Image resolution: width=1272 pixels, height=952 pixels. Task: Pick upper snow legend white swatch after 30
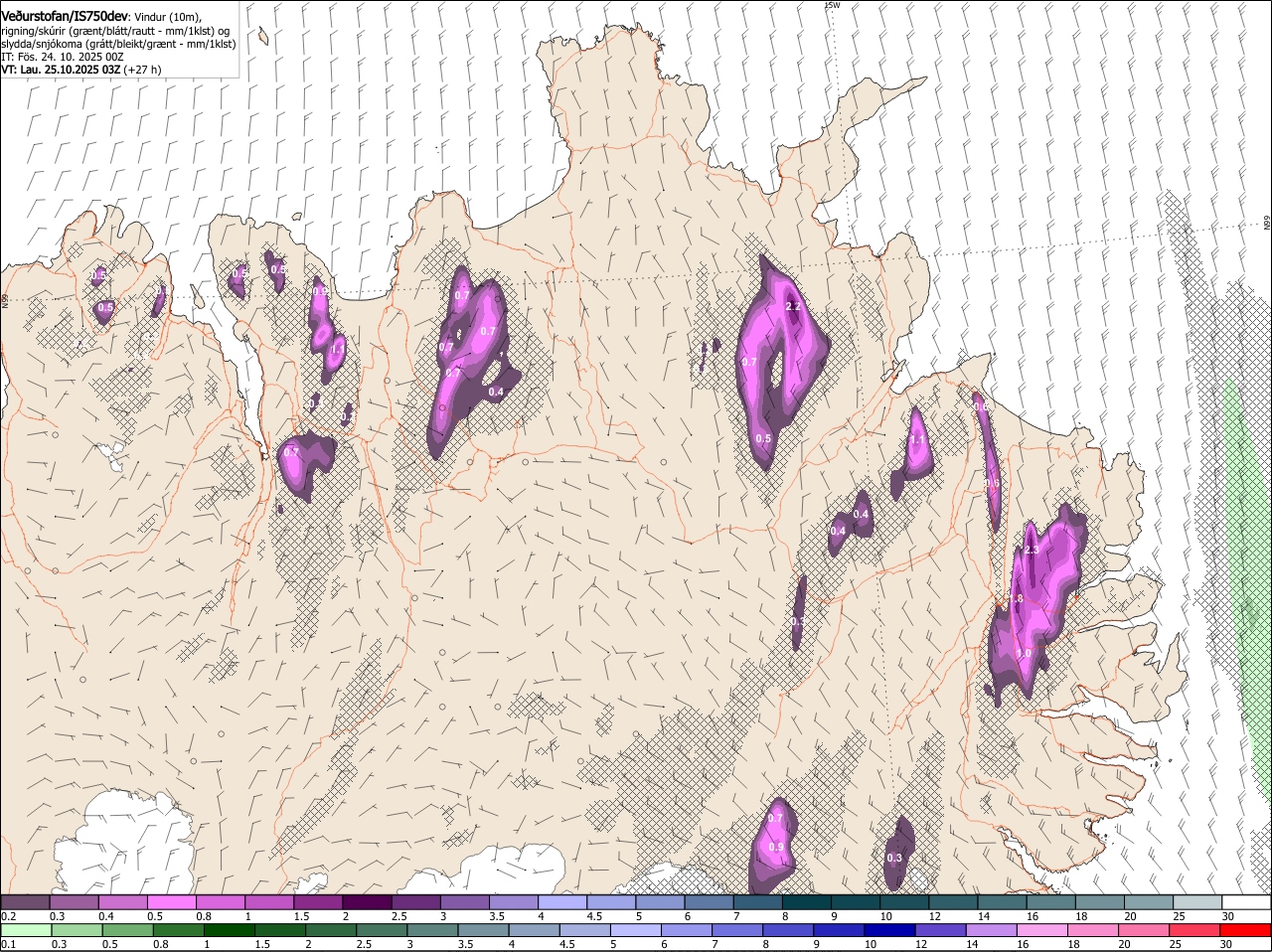[1246, 901]
